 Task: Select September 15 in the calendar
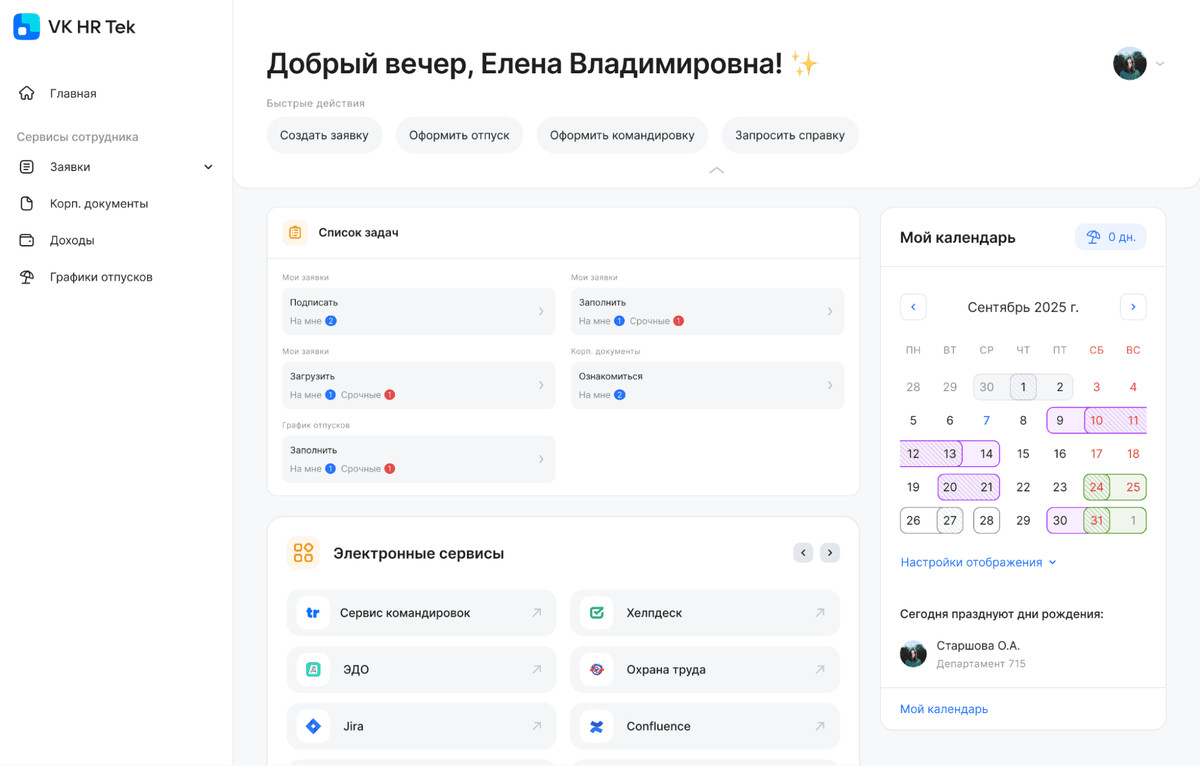coord(1023,454)
